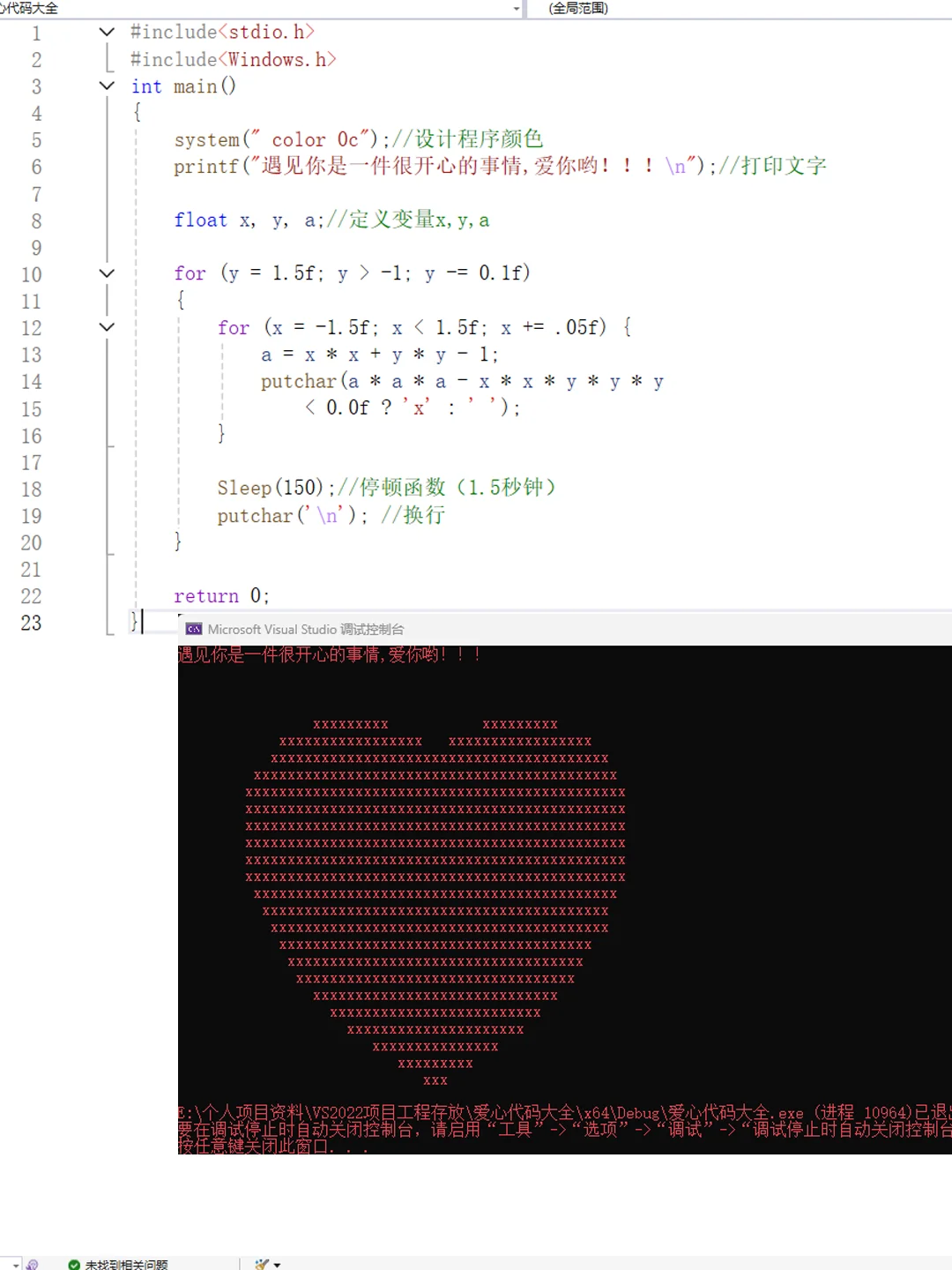
Task: Click the exe path line in the console output
Action: click(x=565, y=1113)
